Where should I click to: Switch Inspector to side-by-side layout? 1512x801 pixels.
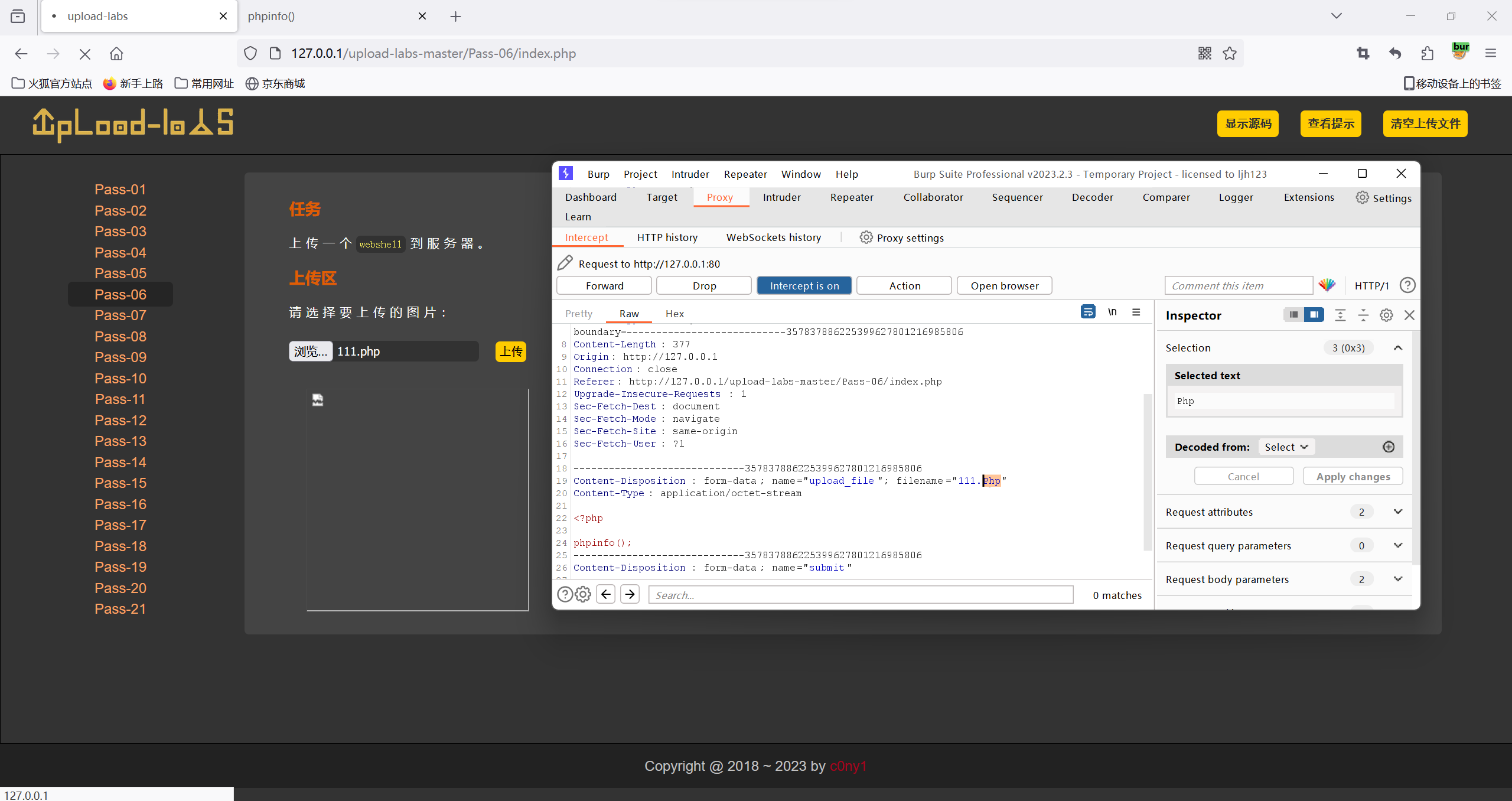pyautogui.click(x=1314, y=315)
